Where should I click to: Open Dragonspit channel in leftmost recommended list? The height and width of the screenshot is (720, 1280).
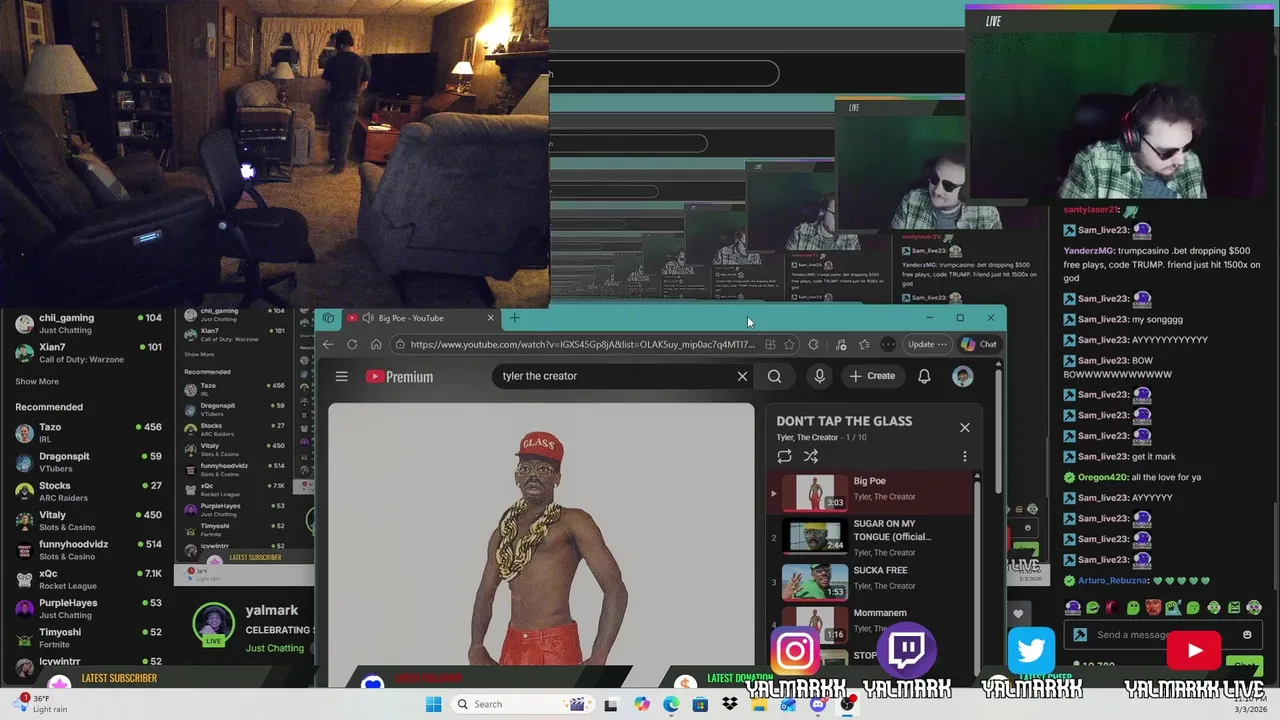tap(88, 461)
